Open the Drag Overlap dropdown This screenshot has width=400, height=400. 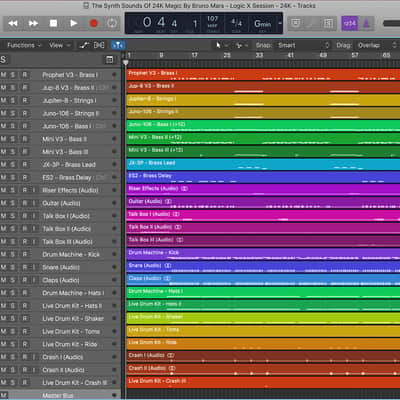pyautogui.click(x=377, y=45)
